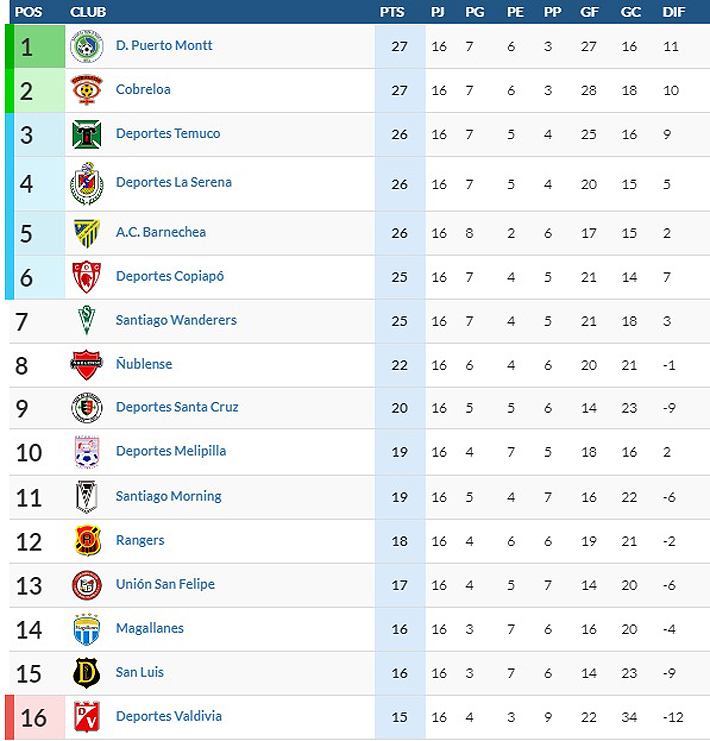Image resolution: width=710 pixels, height=741 pixels.
Task: Click the GF column header
Action: click(x=588, y=12)
